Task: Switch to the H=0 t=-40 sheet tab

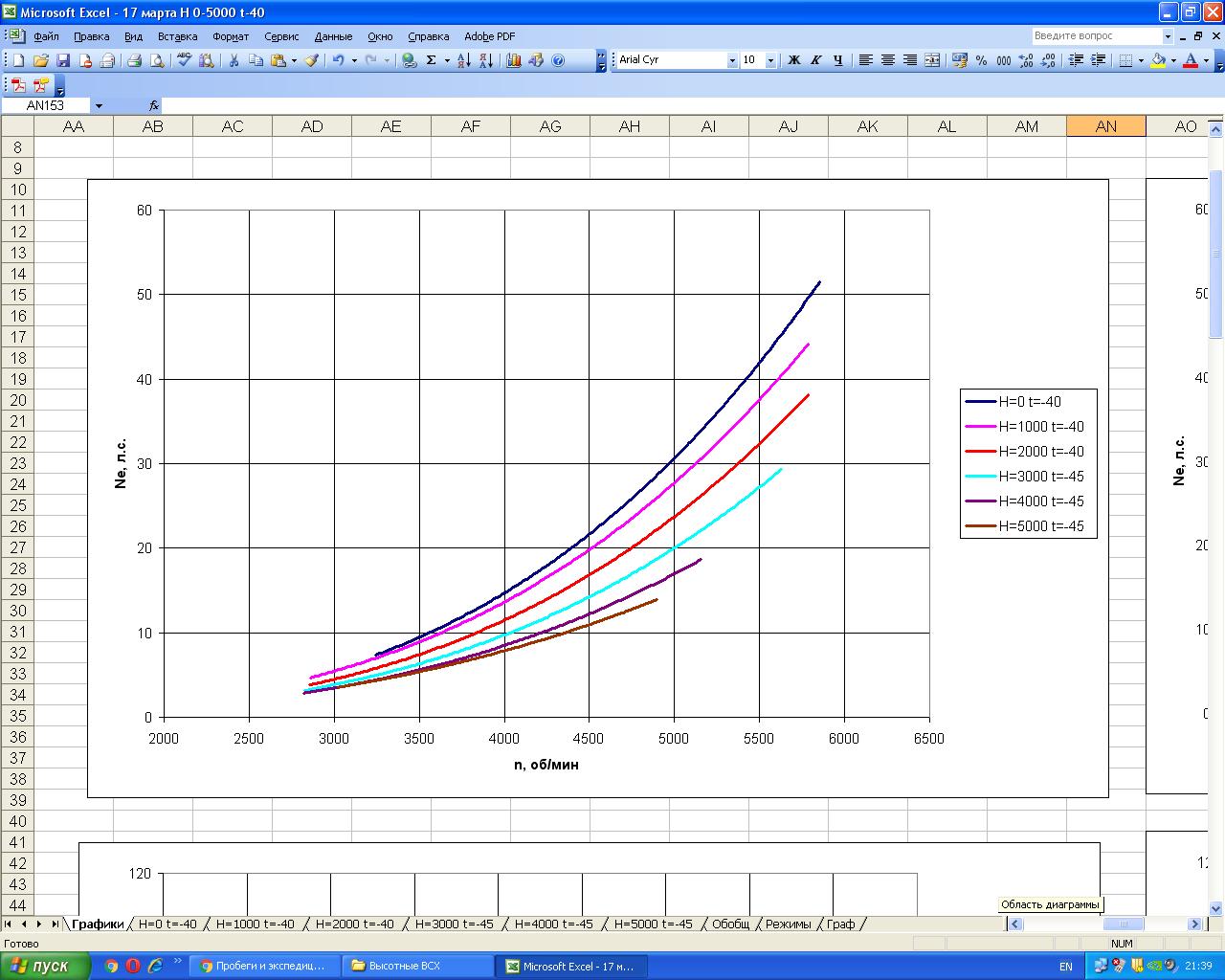Action: click(167, 924)
